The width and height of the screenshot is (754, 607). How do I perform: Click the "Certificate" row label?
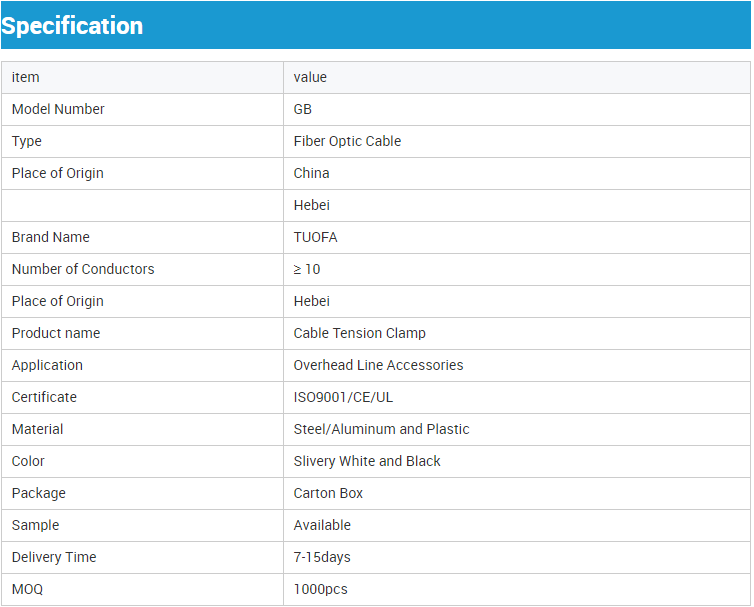pyautogui.click(x=44, y=397)
